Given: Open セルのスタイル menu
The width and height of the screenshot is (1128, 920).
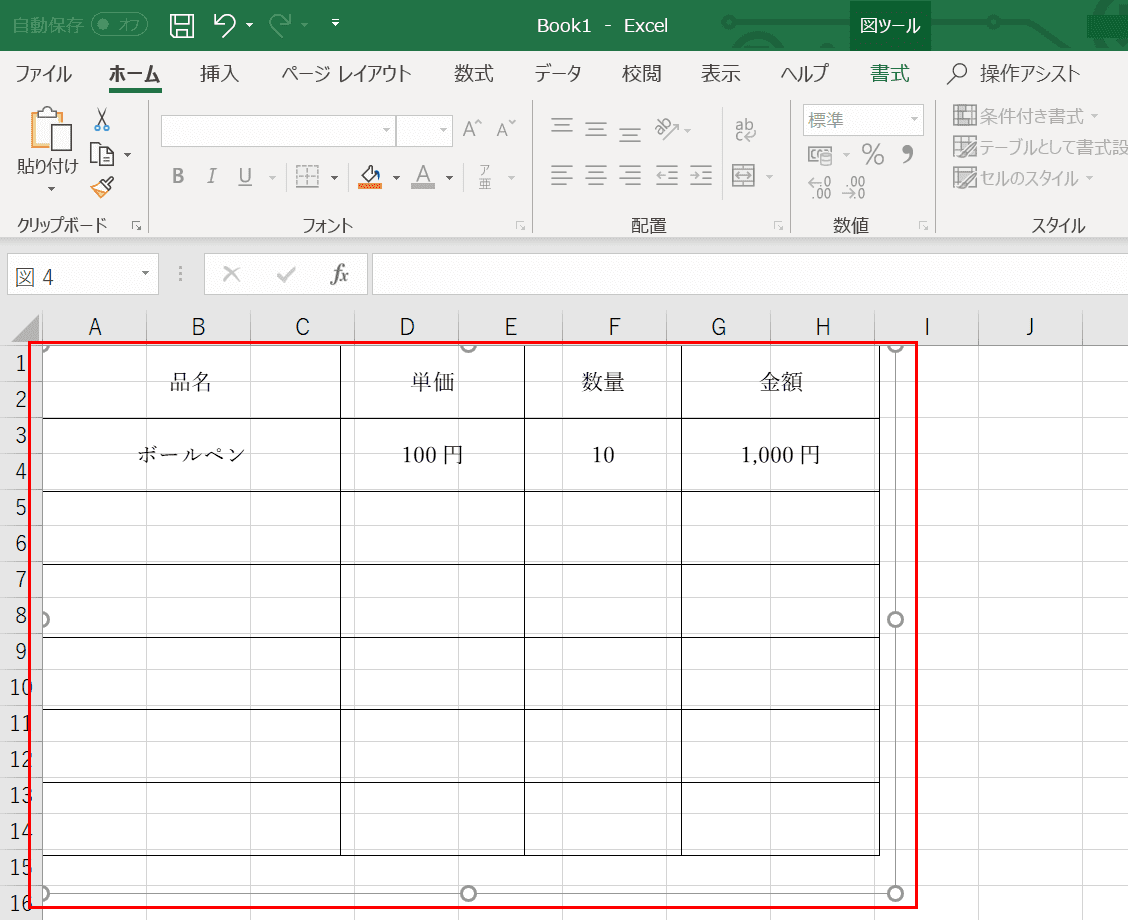Looking at the screenshot, I should 1023,178.
